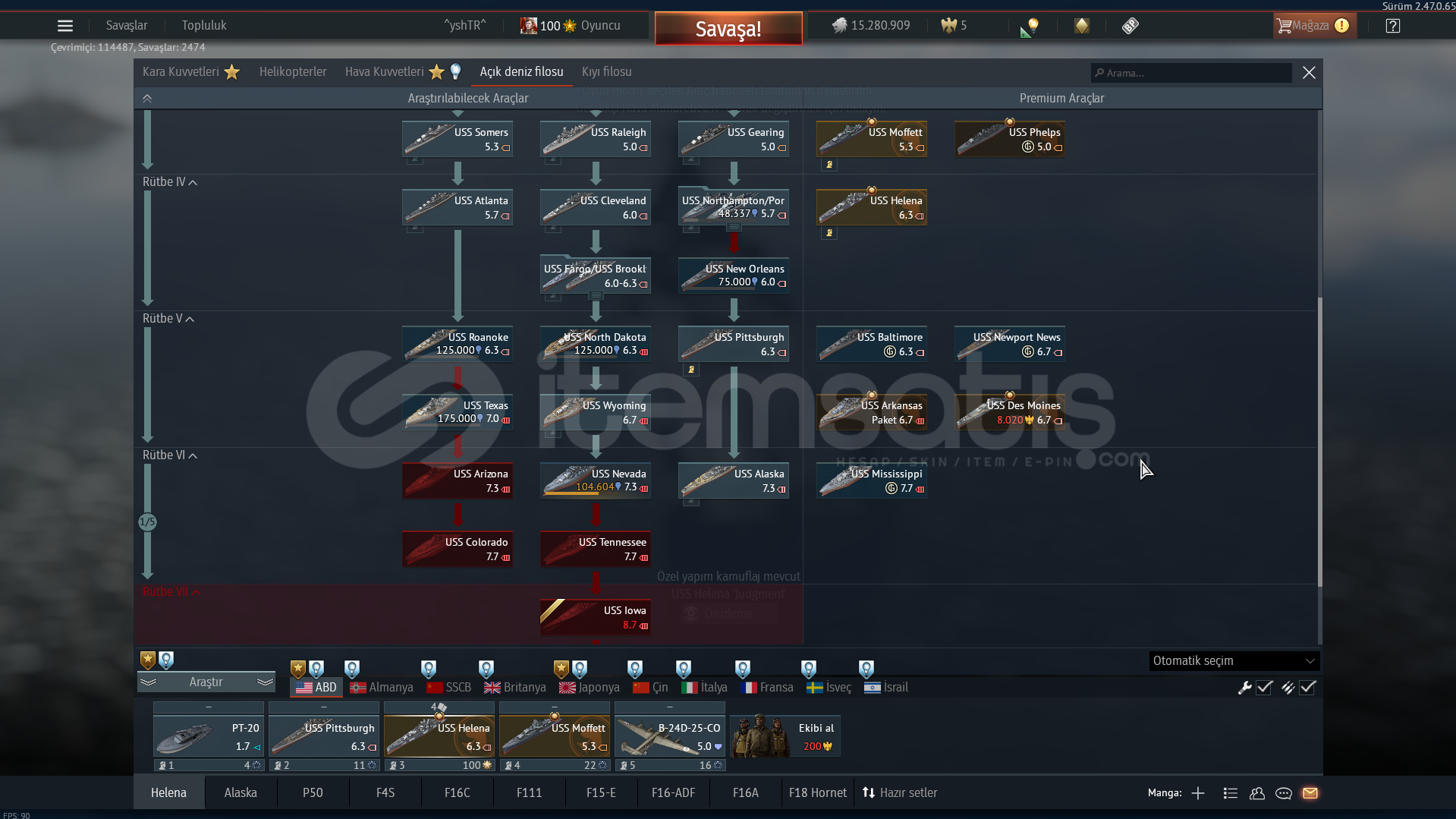Open the Otomatik seçim dropdown
This screenshot has width=1456, height=819.
click(x=1234, y=661)
